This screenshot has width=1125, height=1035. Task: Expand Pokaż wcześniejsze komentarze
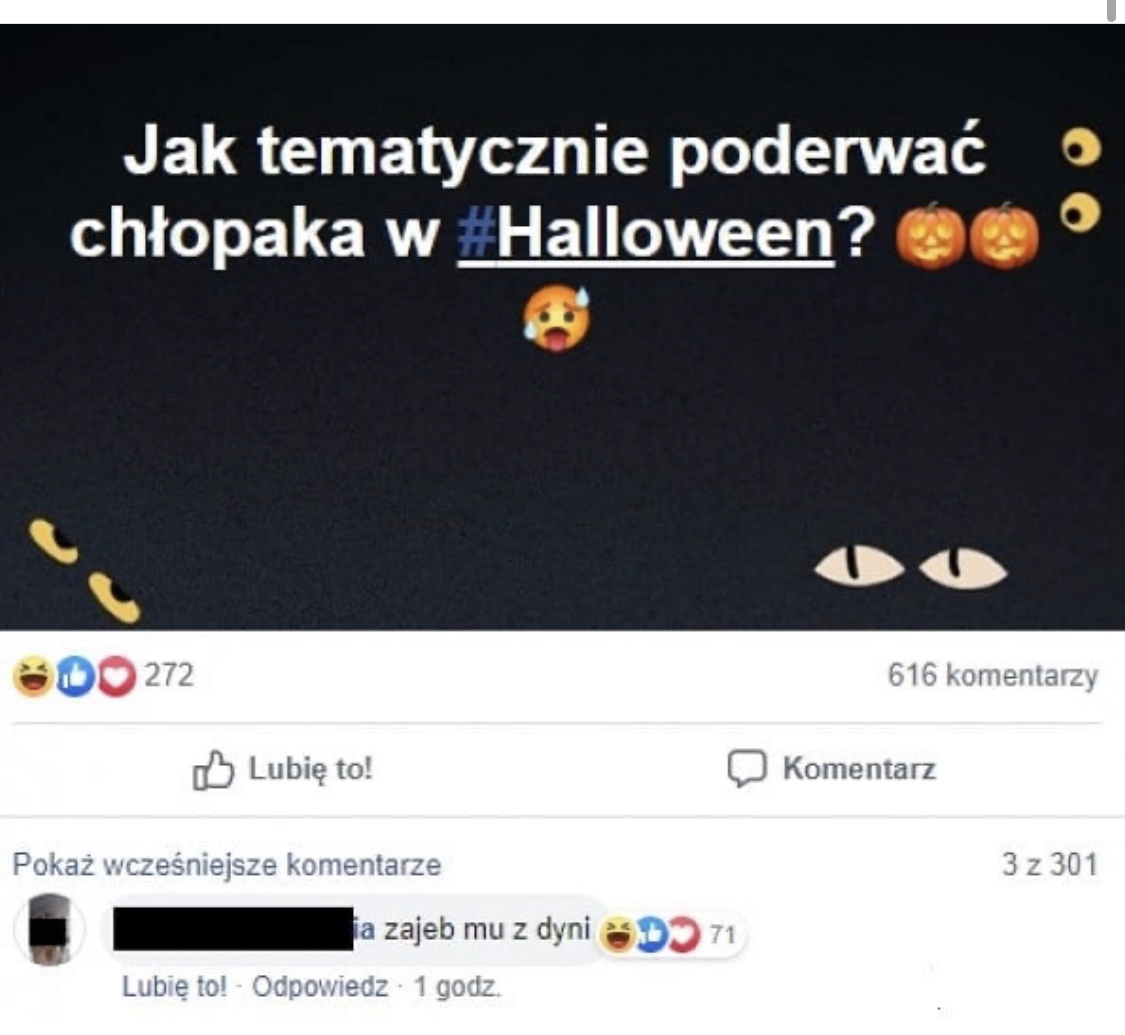coord(227,864)
